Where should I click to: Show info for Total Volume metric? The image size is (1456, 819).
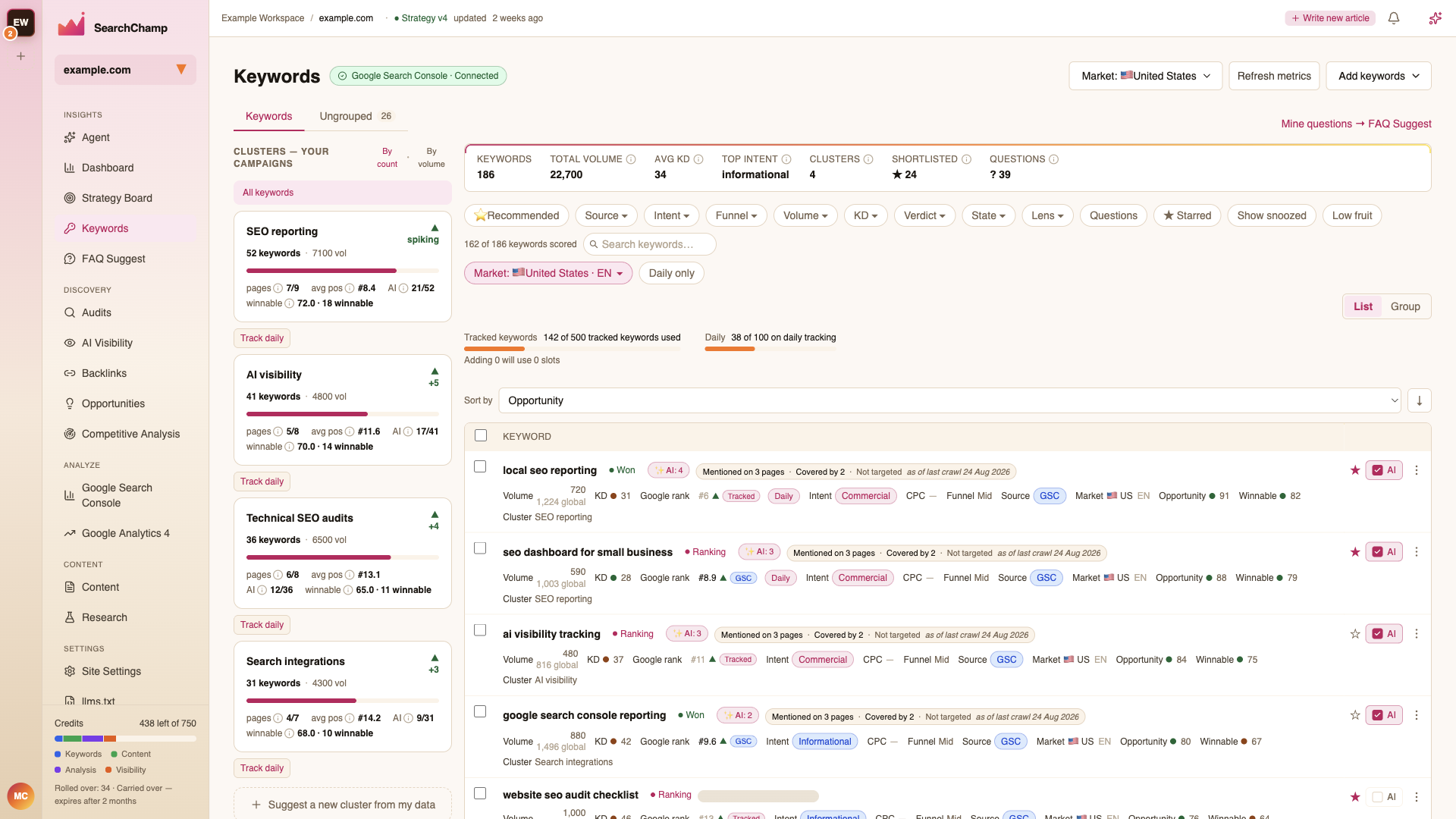pos(631,159)
